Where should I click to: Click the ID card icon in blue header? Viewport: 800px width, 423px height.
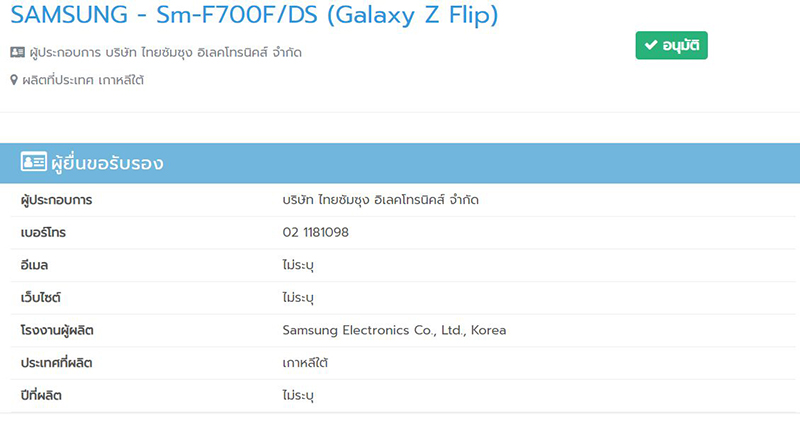(34, 162)
